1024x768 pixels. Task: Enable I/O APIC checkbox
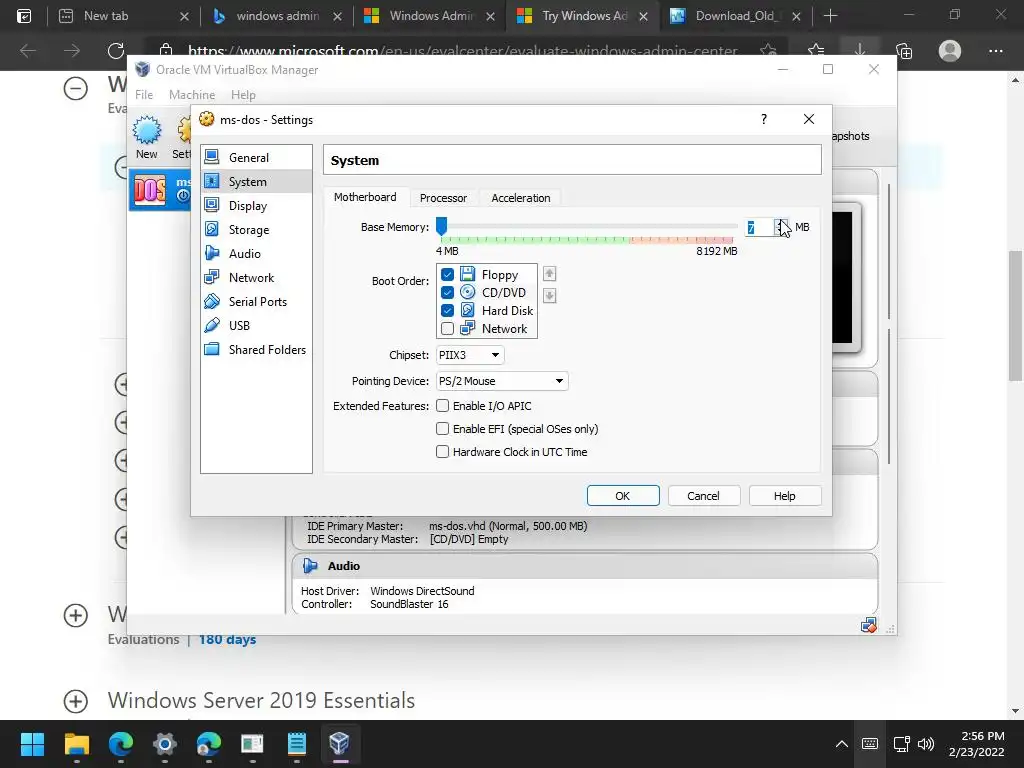(443, 406)
